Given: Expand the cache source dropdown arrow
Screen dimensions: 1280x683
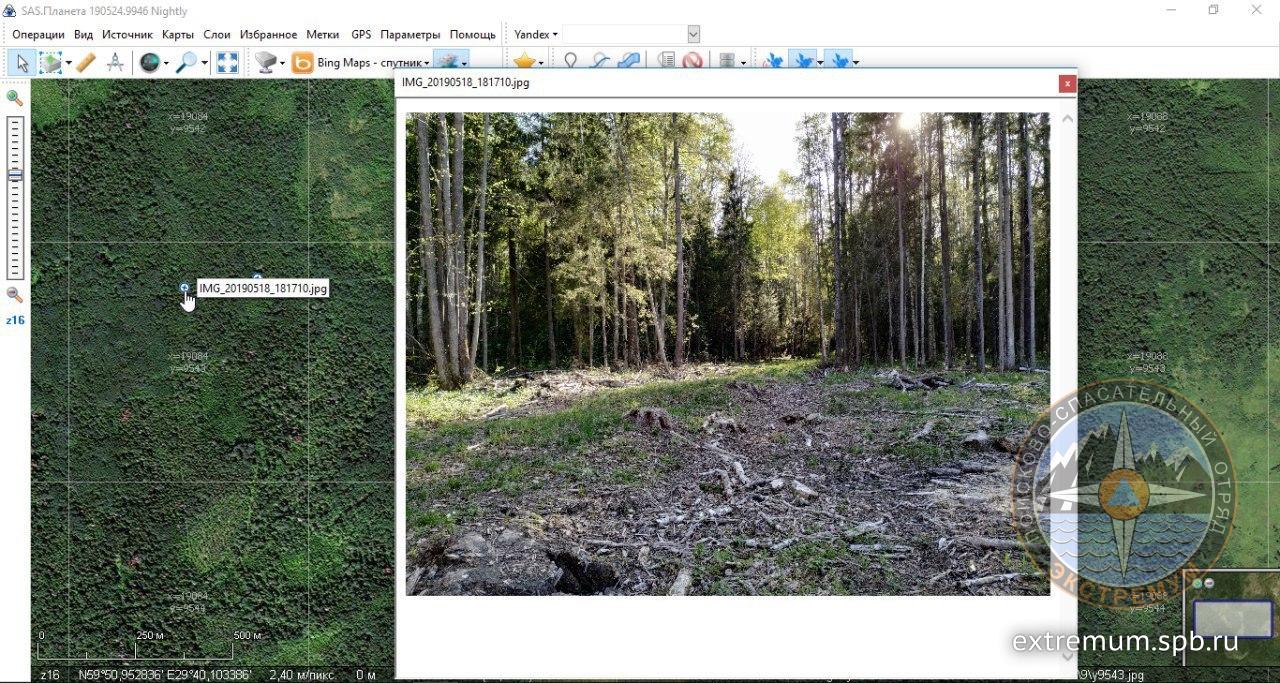Looking at the screenshot, I should pos(282,63).
